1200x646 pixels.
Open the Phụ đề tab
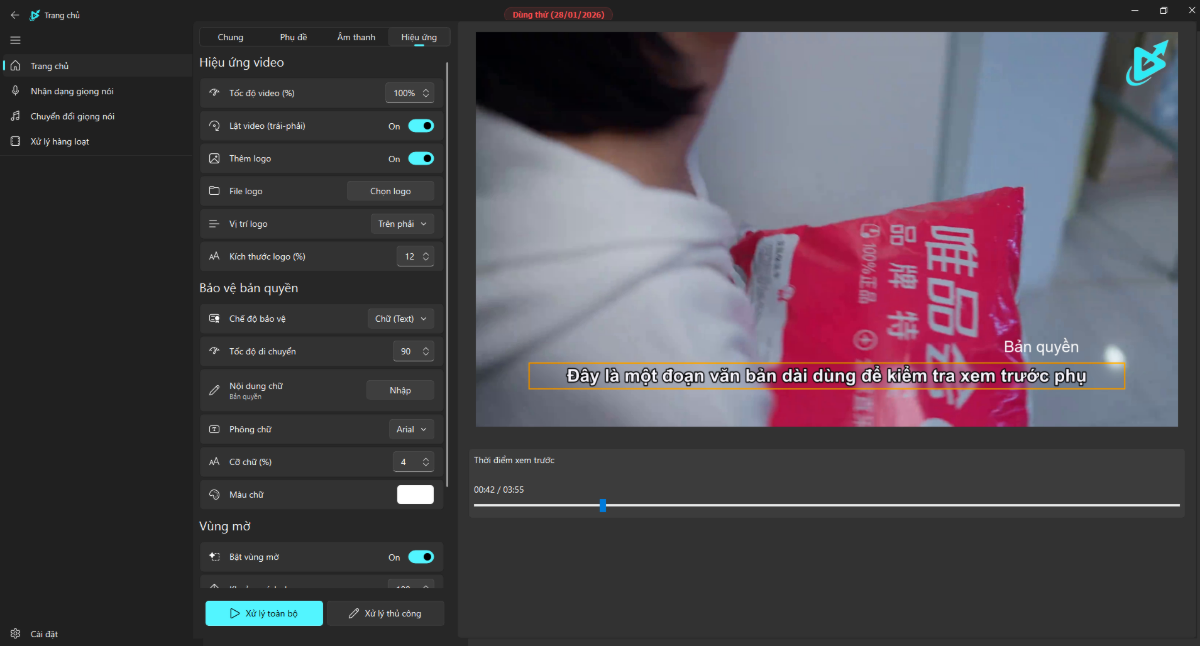point(293,36)
